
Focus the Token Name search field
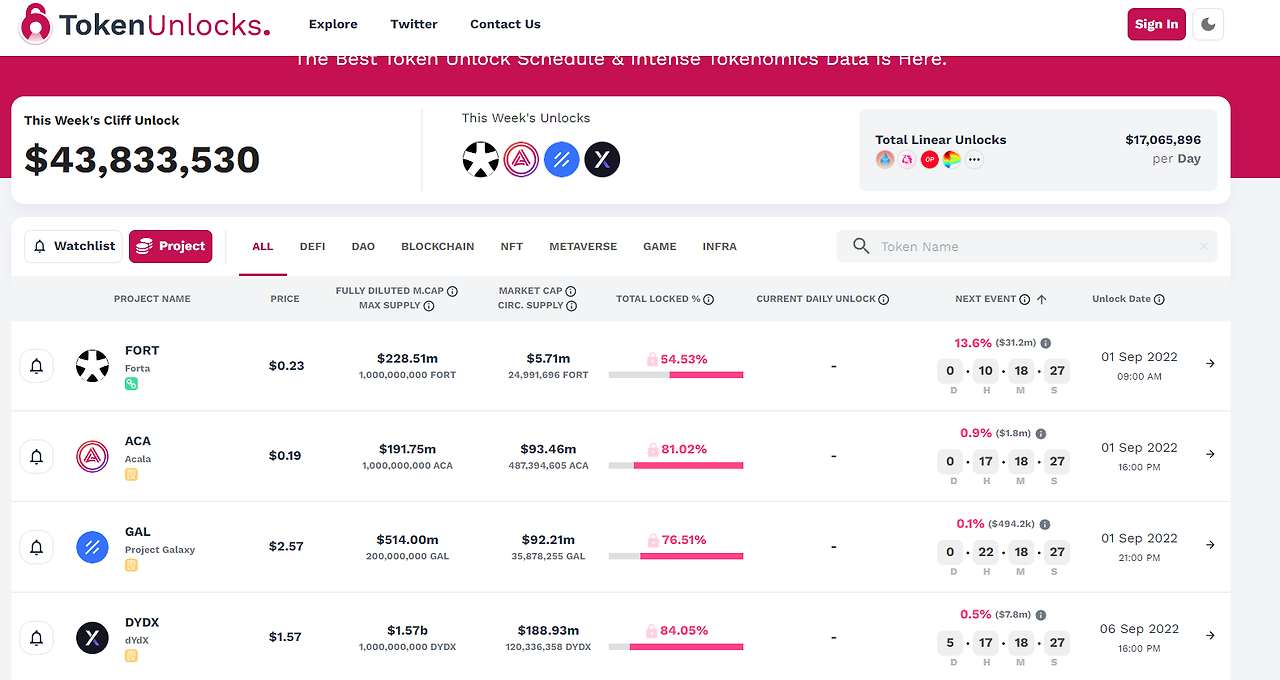(1027, 246)
